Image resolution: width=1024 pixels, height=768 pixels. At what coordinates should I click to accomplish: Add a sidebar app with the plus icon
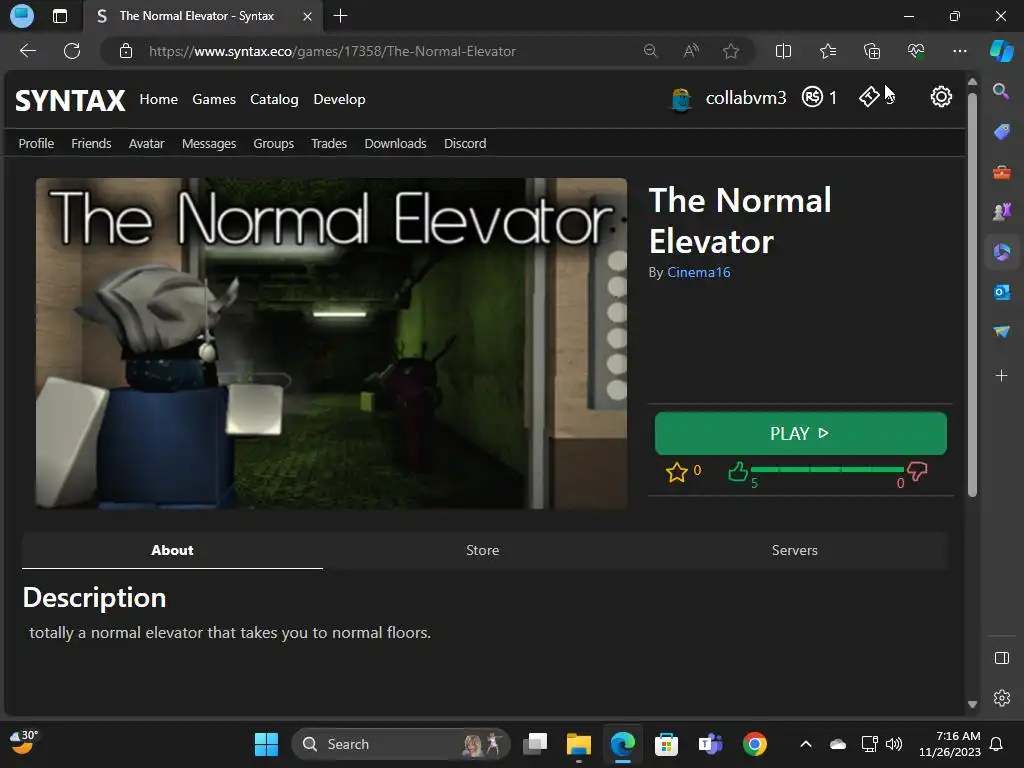(1001, 376)
